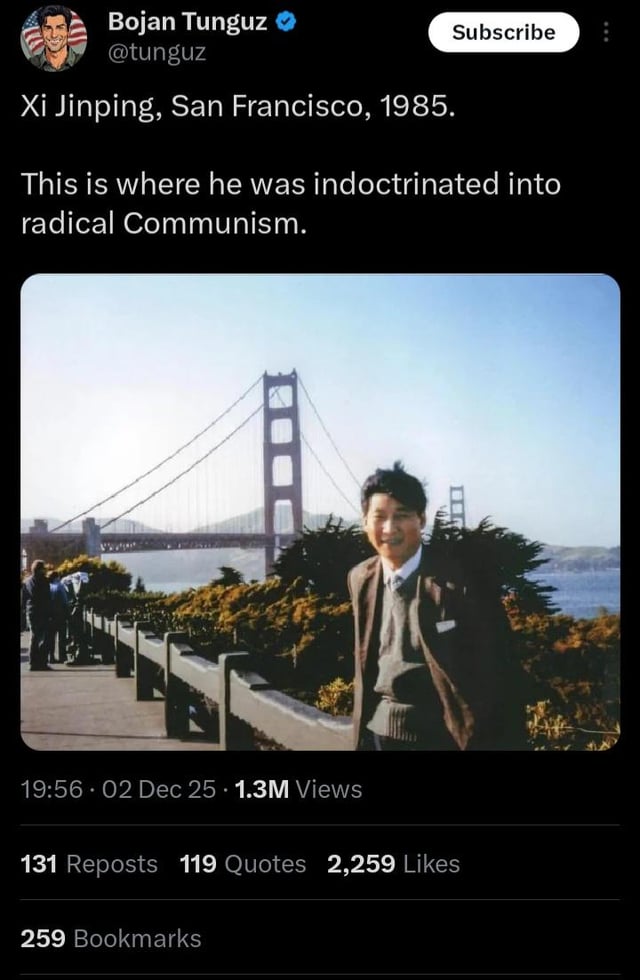
Task: Open the Bojan Tunguz display name
Action: pyautogui.click(x=188, y=22)
